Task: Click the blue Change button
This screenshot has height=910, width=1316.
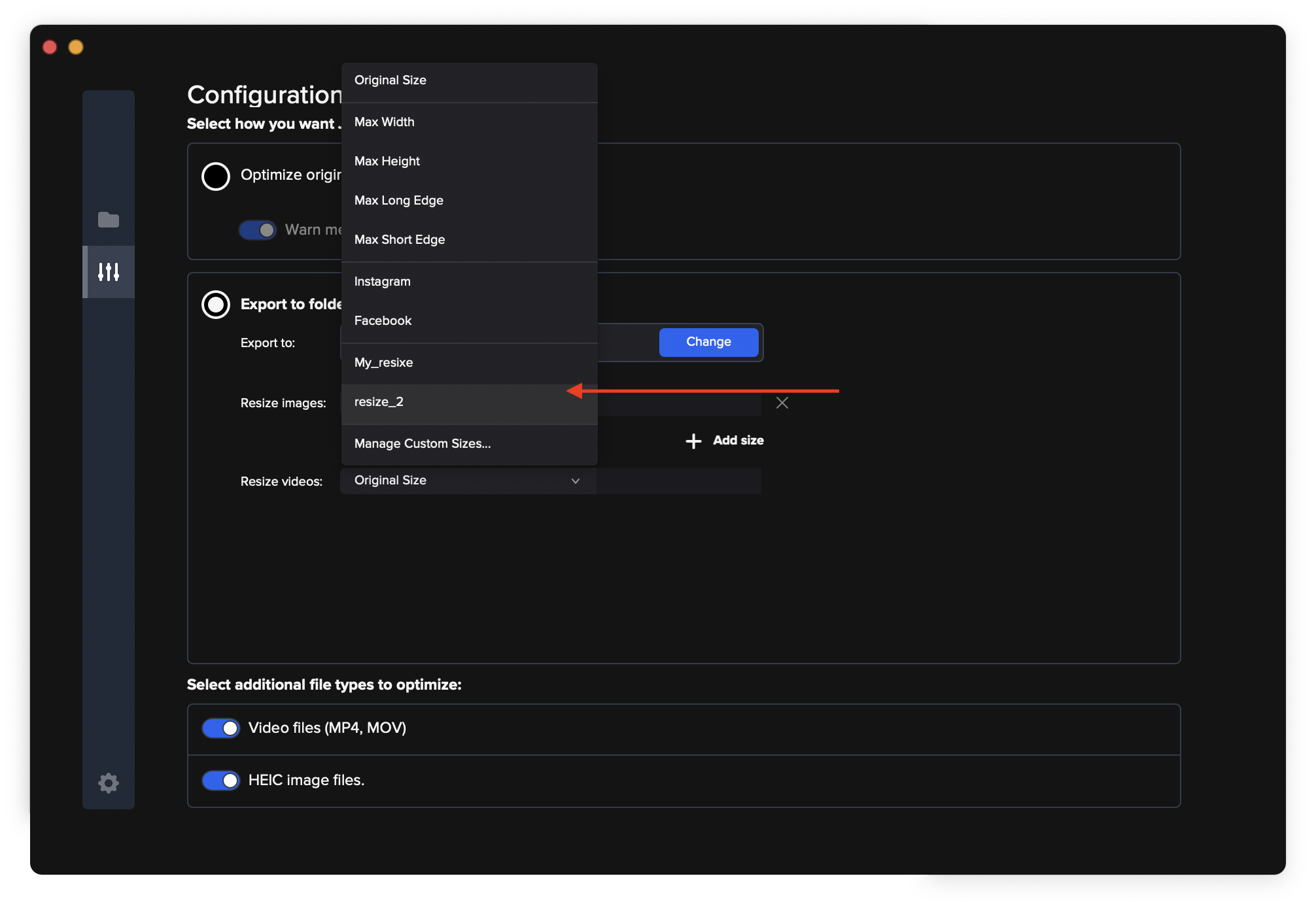Action: 708,342
